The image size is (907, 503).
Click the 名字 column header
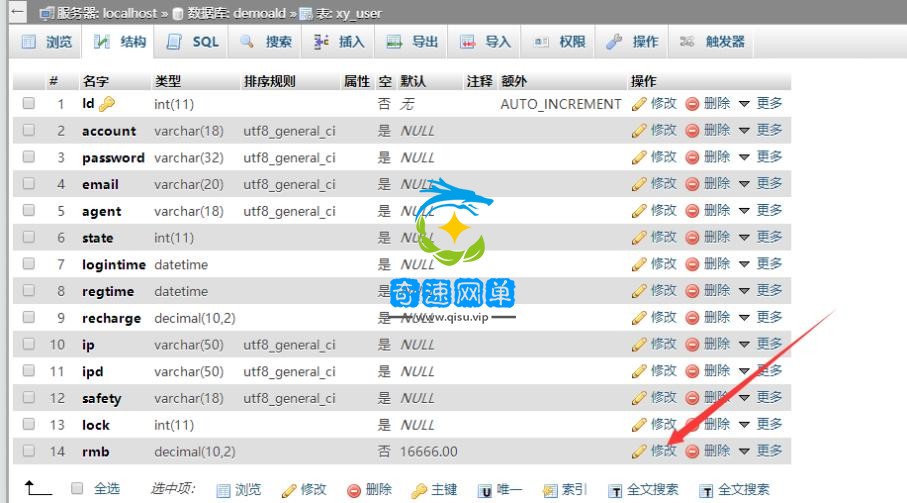tap(95, 82)
